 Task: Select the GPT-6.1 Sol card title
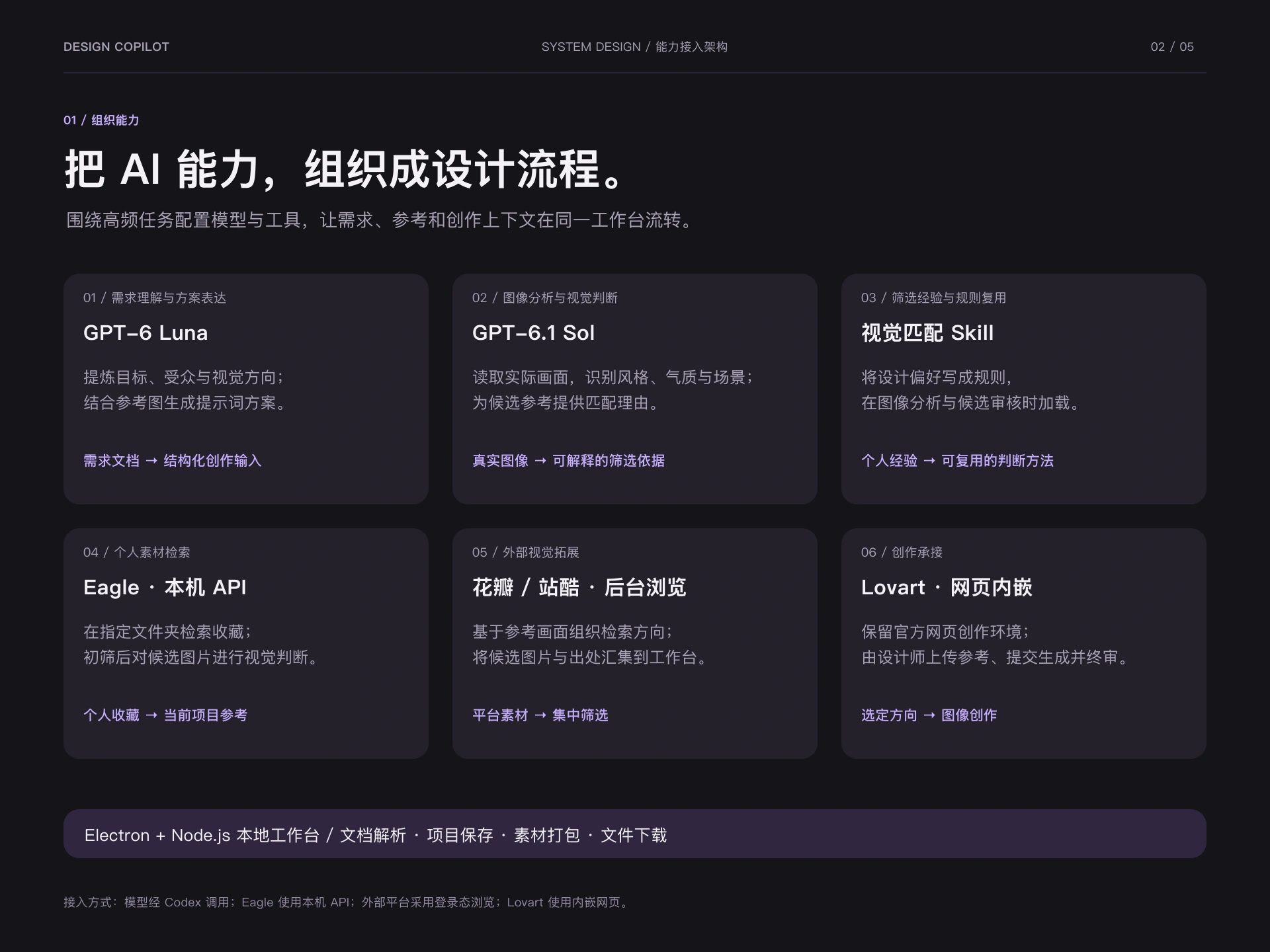(533, 333)
